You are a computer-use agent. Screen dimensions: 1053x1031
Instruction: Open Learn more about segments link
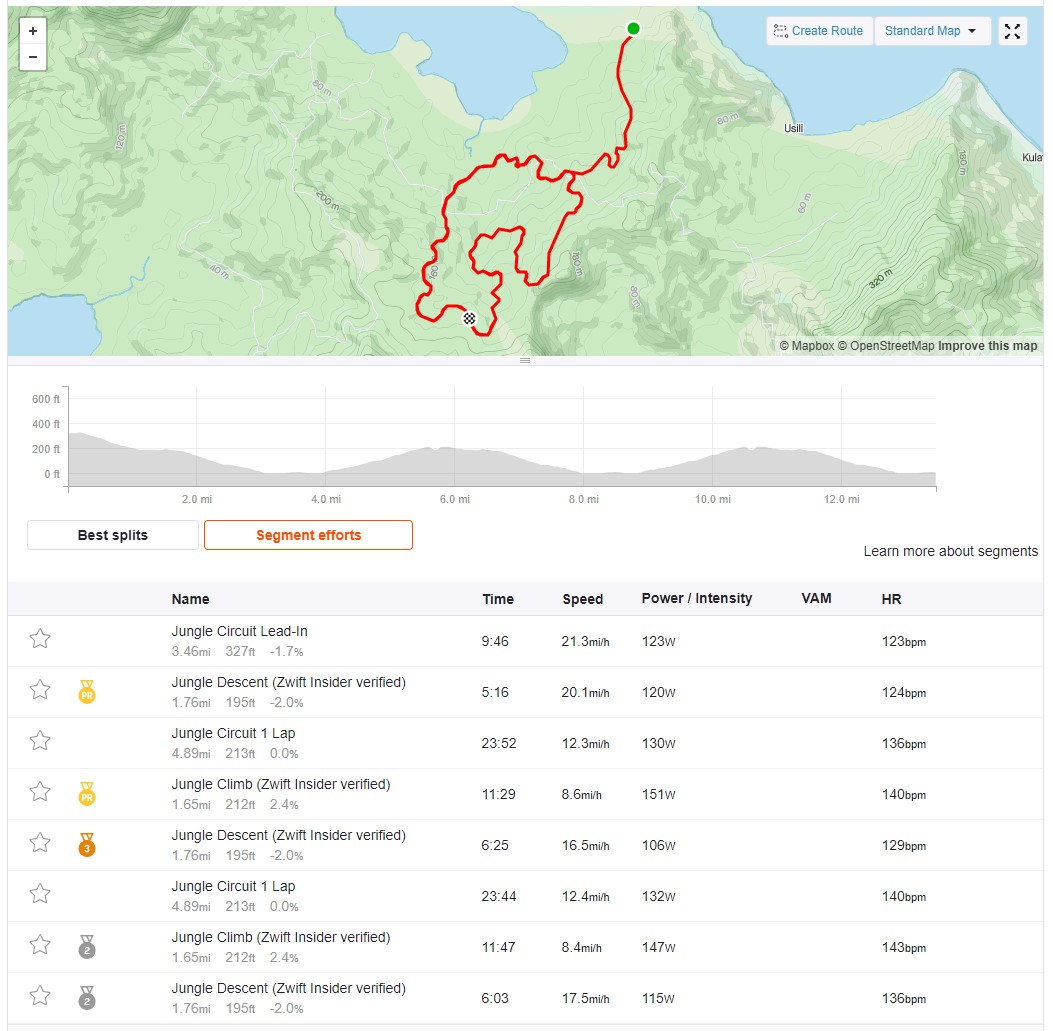click(x=950, y=551)
